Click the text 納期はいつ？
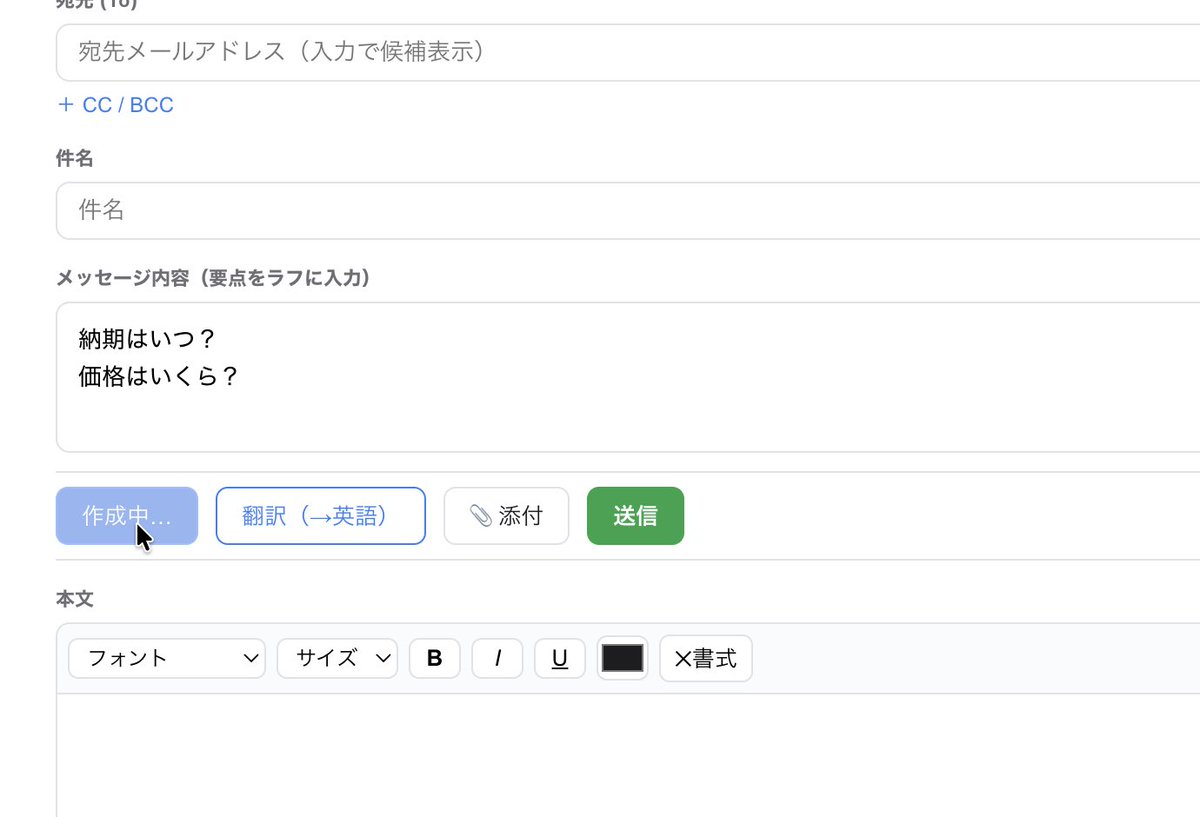 coord(148,339)
